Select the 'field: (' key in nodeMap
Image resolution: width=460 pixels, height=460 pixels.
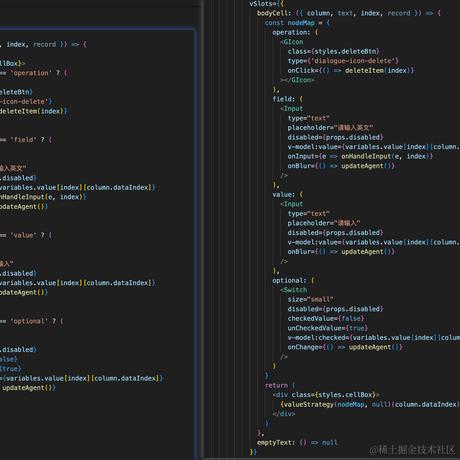pos(287,99)
